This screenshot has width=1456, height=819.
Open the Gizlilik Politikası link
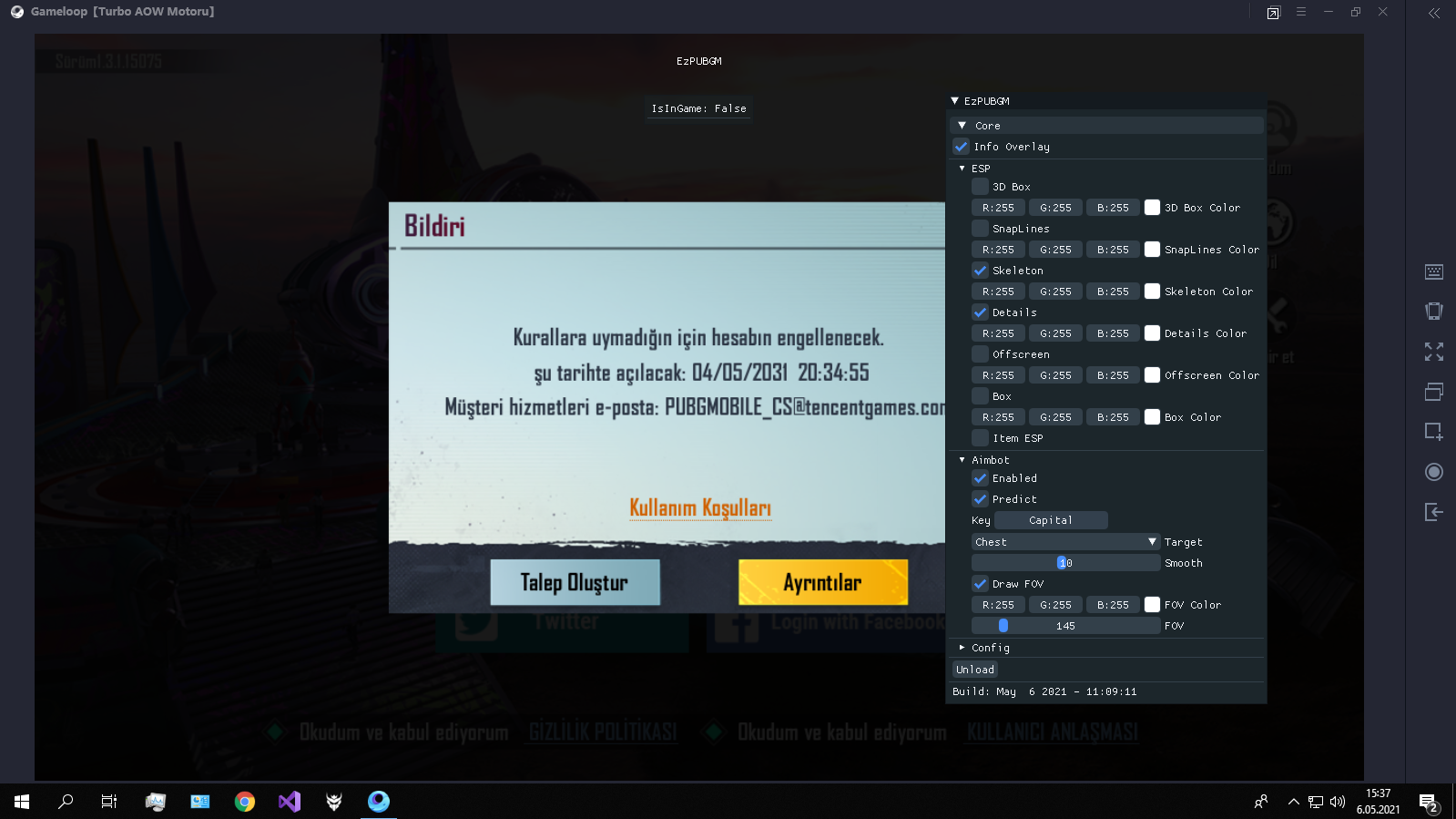click(603, 732)
